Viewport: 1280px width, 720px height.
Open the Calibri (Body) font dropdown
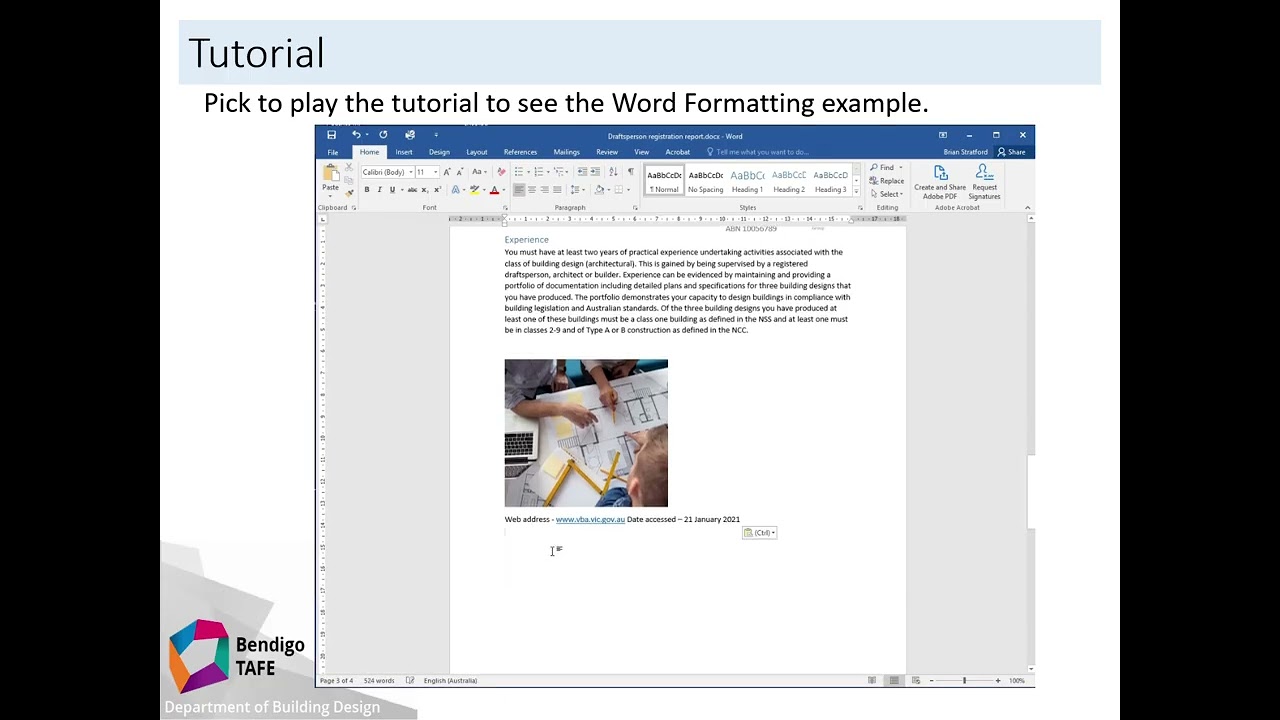click(x=411, y=172)
